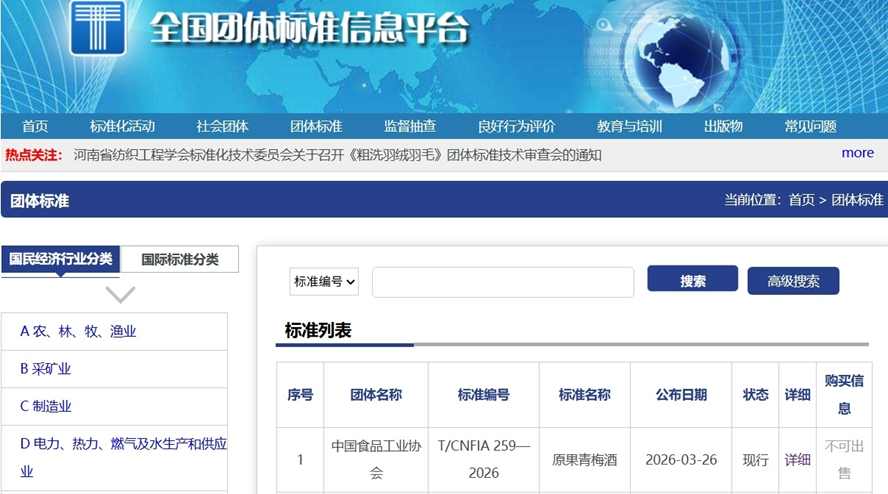Screen dimensions: 888x494
Task: Open 教育与培训 navigation item
Action: (629, 126)
